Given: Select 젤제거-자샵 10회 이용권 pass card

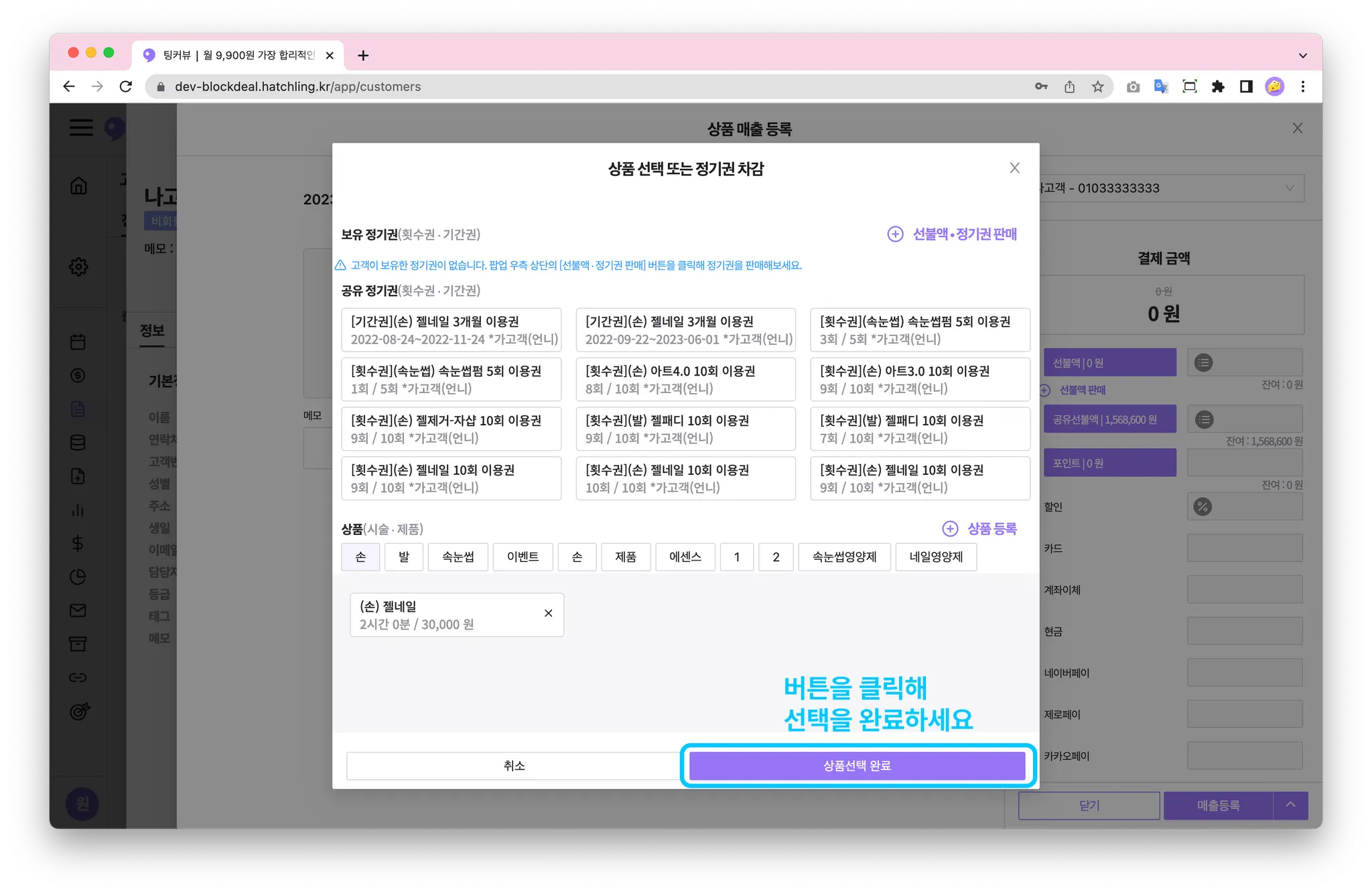Looking at the screenshot, I should (451, 429).
